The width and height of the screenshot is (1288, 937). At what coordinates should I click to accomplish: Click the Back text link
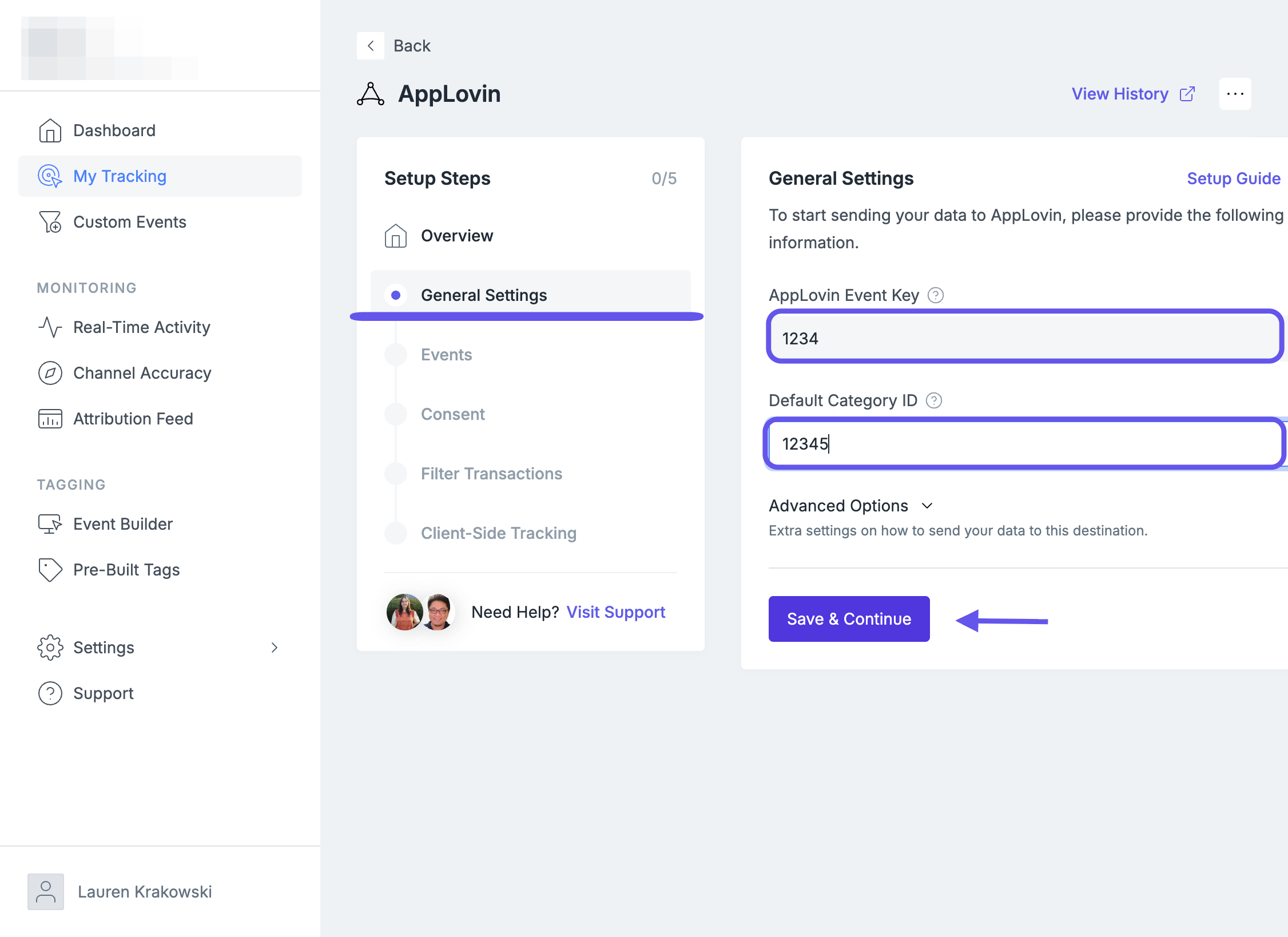pos(412,46)
